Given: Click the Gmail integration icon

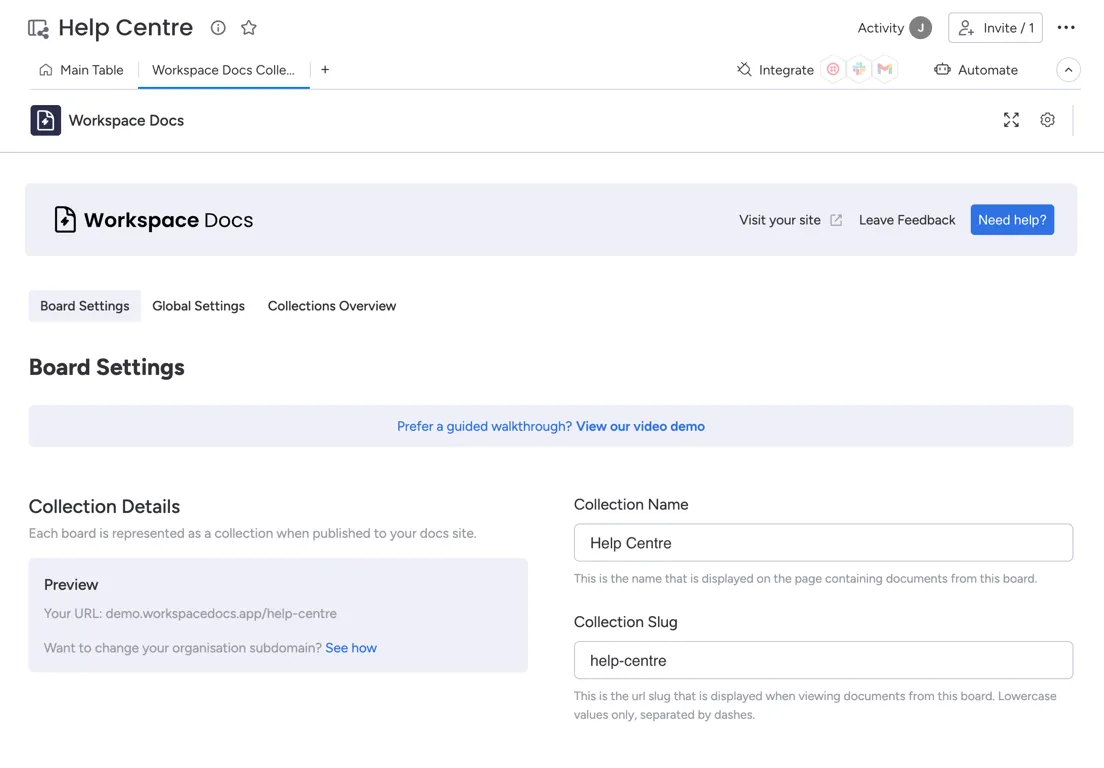Looking at the screenshot, I should pyautogui.click(x=885, y=70).
